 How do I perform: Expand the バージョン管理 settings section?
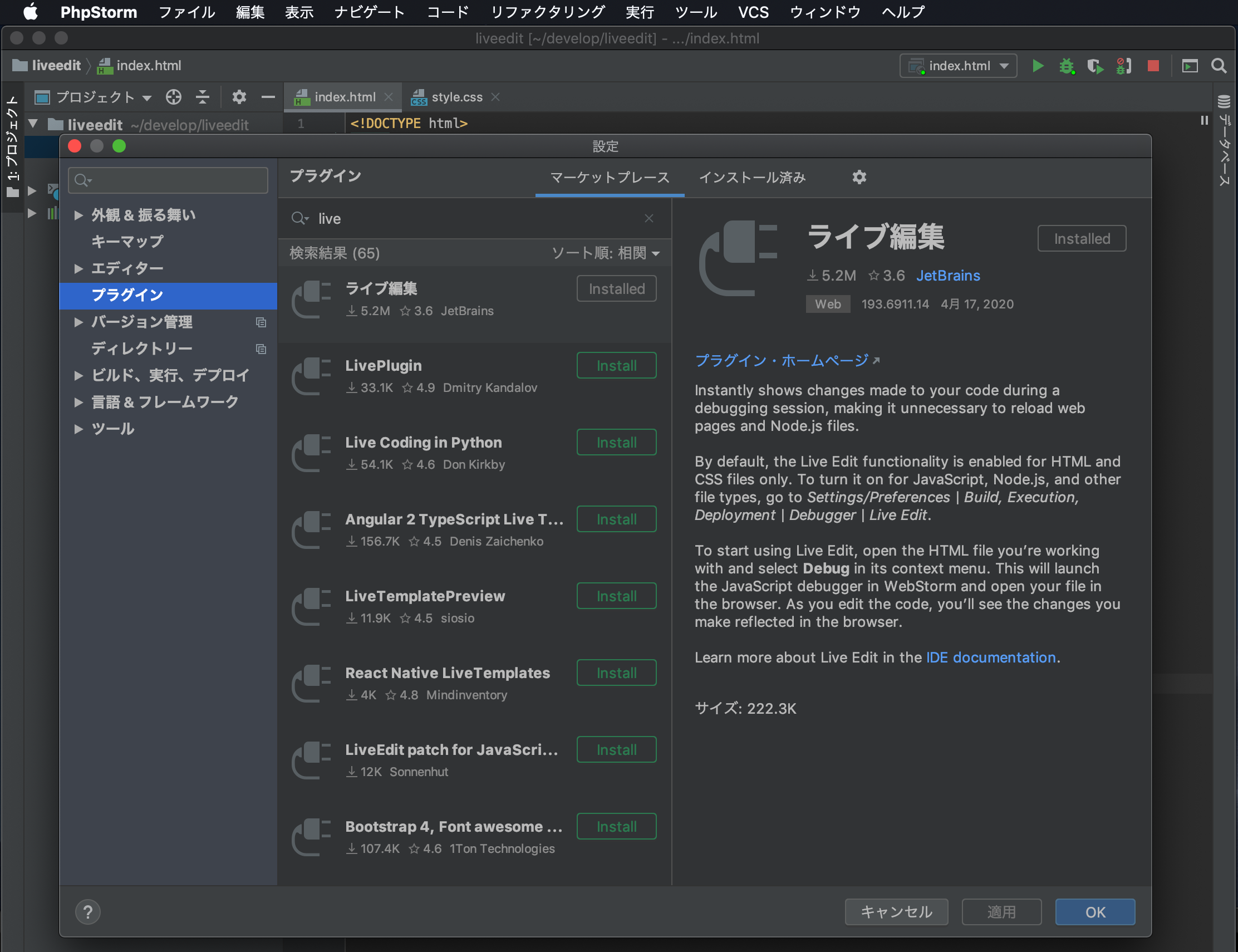(x=77, y=322)
